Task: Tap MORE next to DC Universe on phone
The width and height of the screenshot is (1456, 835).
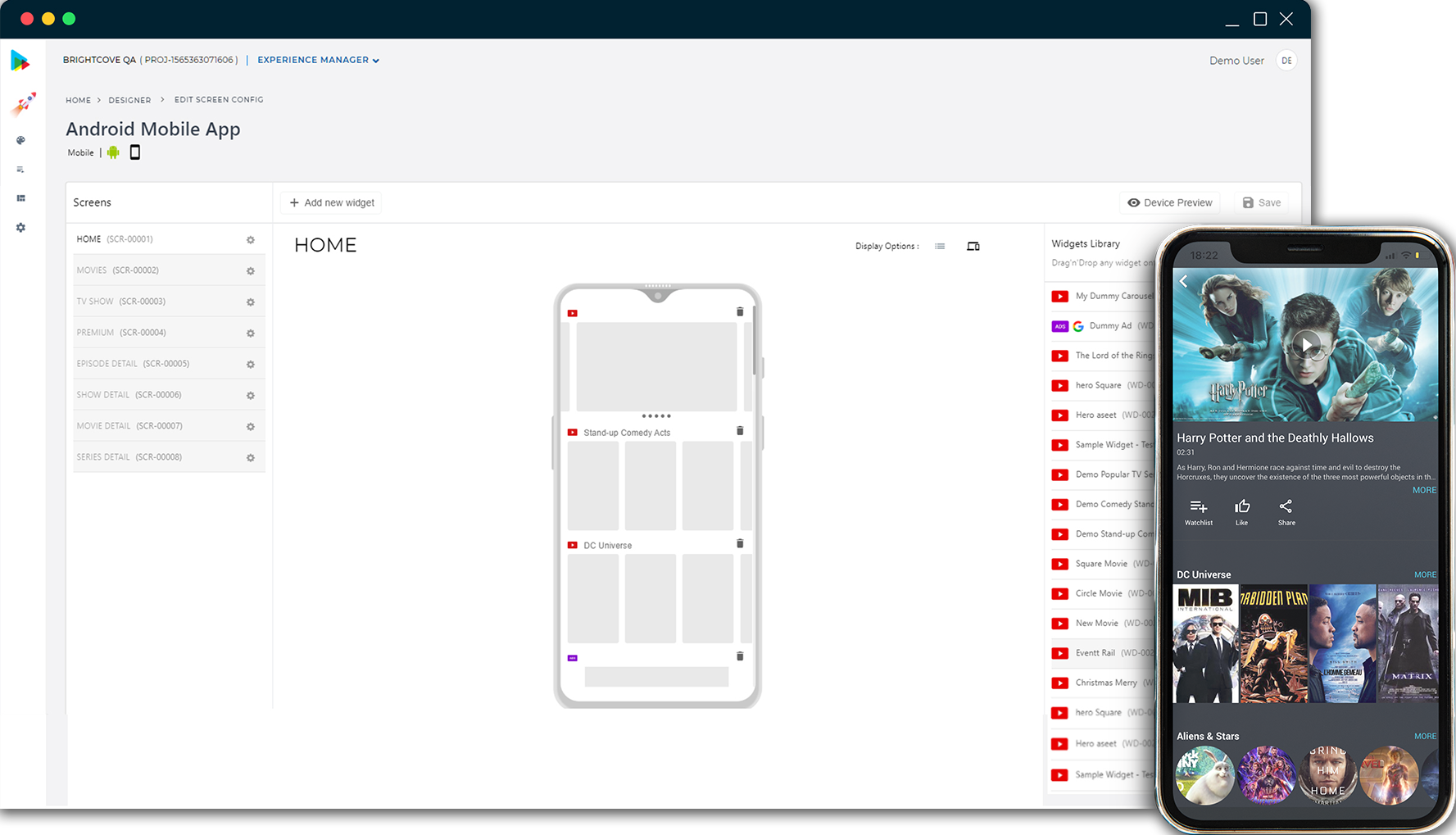Action: (1425, 574)
